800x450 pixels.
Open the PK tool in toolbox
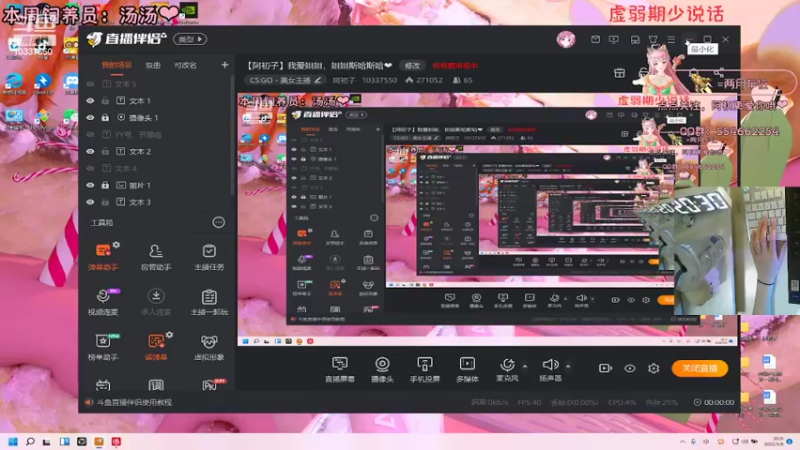coord(209,385)
